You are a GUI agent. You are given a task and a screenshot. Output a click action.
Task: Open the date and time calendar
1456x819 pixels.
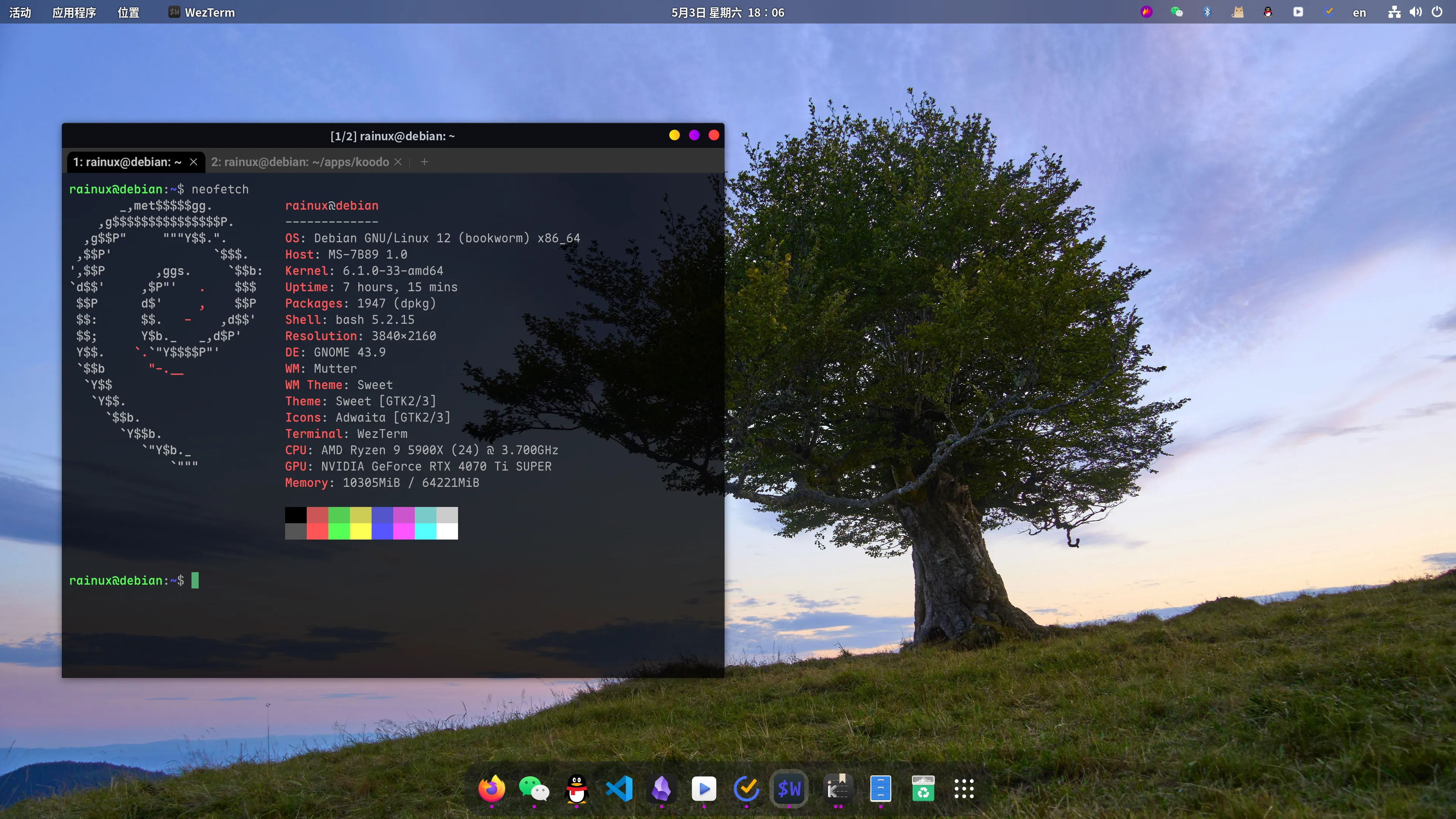pyautogui.click(x=728, y=13)
